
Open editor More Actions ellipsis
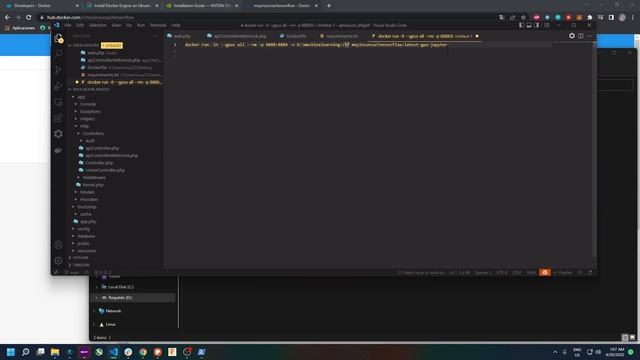coord(589,36)
